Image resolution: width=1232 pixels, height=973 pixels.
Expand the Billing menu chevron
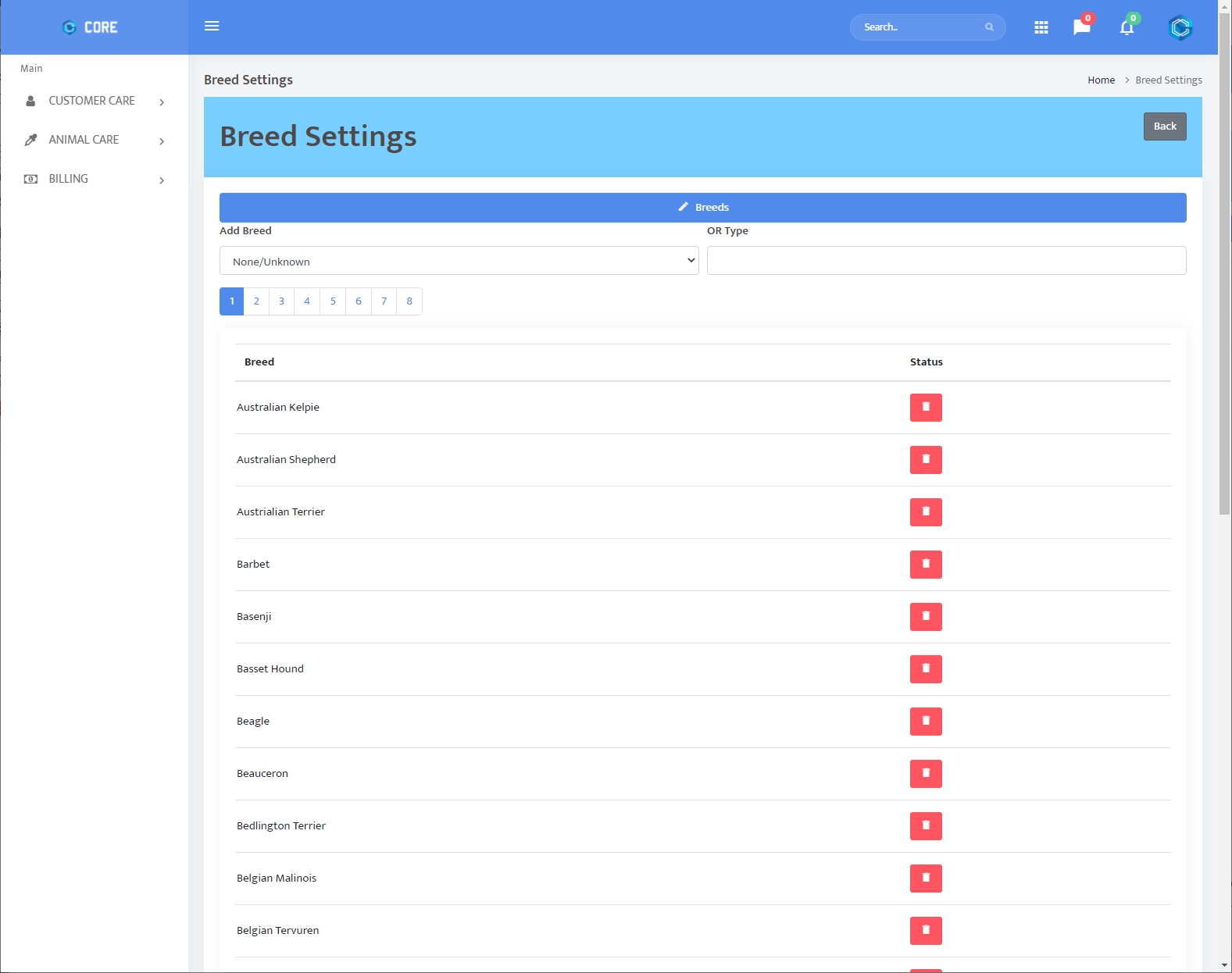point(162,180)
